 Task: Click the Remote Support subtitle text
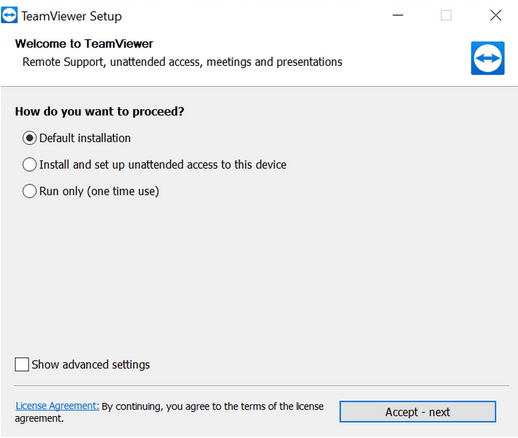point(182,62)
